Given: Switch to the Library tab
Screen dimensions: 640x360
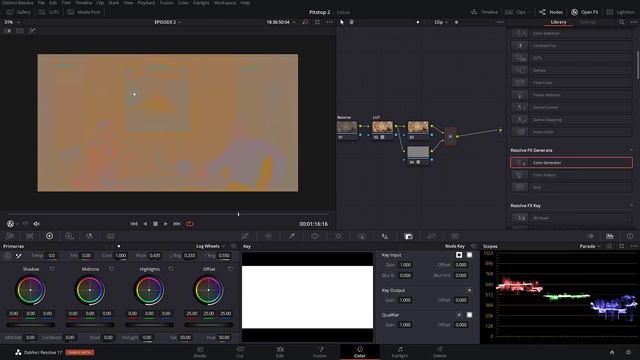Looking at the screenshot, I should click(558, 22).
